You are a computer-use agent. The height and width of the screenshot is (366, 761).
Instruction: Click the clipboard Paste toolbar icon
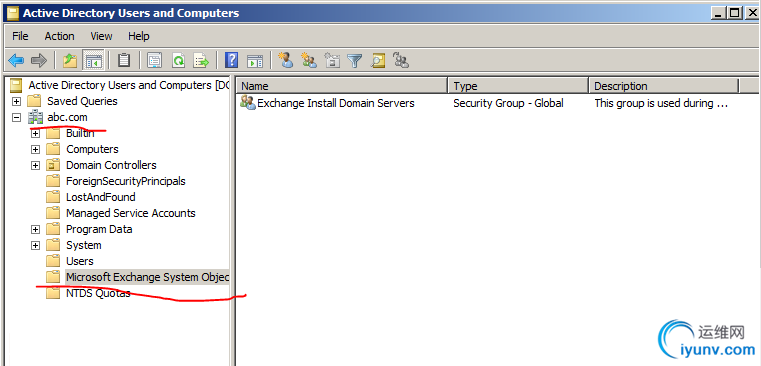tap(124, 61)
